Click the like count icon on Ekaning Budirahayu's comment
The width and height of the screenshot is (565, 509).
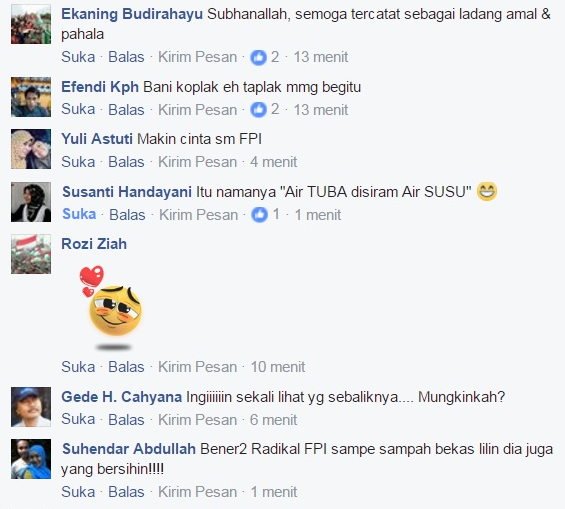tap(258, 57)
